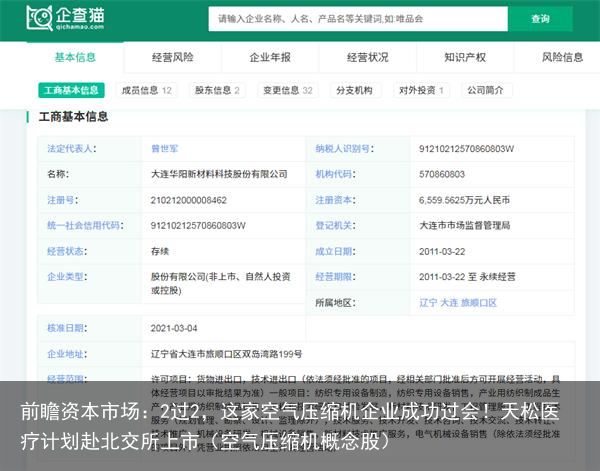Click the 查询 search button
The image size is (600, 471).
coord(540,19)
